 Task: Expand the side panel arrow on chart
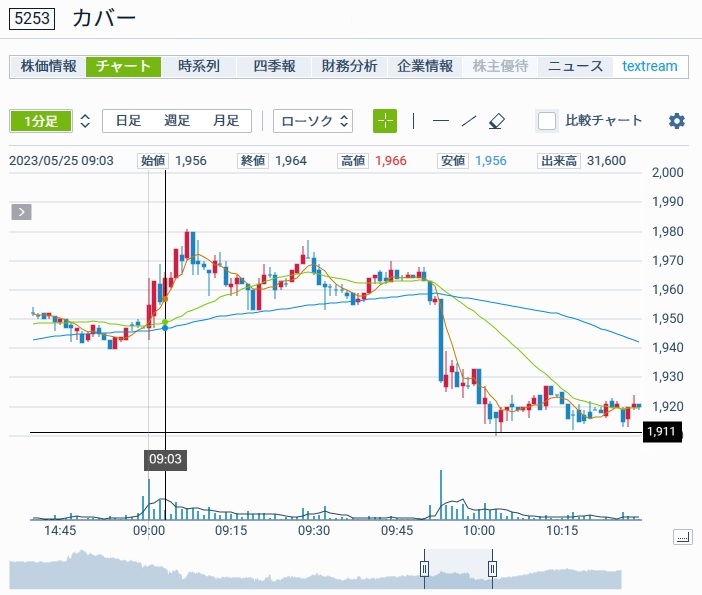pos(22,212)
